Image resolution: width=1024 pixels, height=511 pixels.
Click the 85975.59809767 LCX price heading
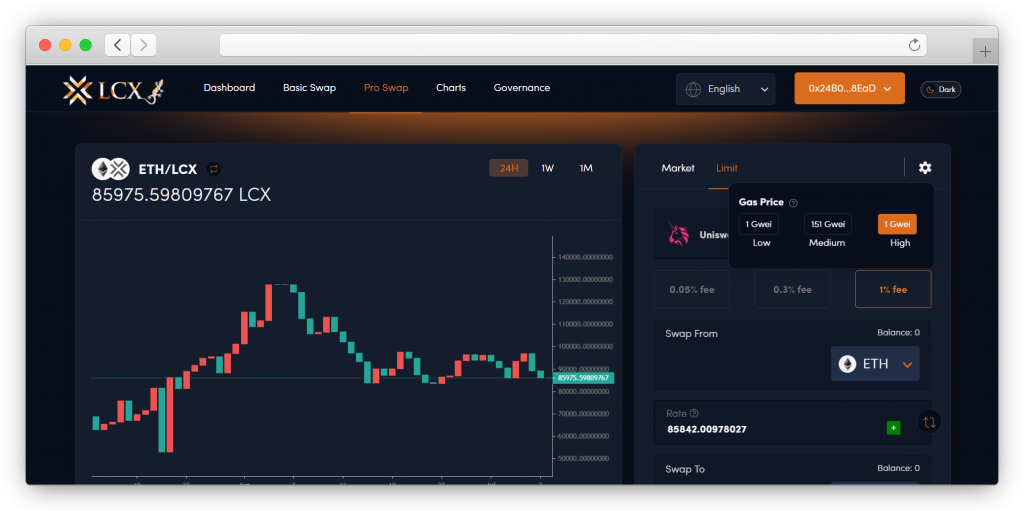tap(182, 195)
